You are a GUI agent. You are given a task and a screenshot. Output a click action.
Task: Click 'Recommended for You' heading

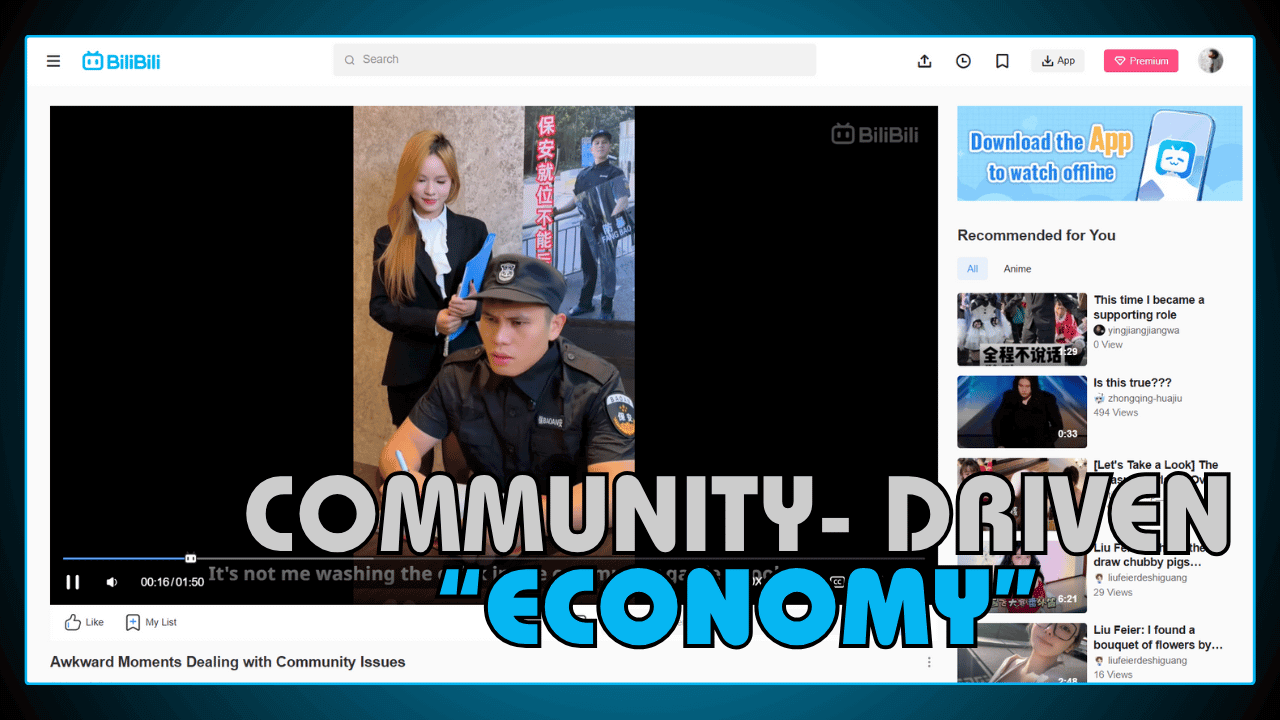[x=1036, y=235]
